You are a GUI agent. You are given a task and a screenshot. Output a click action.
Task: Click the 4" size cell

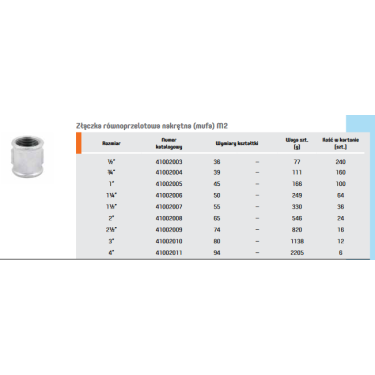tap(111, 253)
